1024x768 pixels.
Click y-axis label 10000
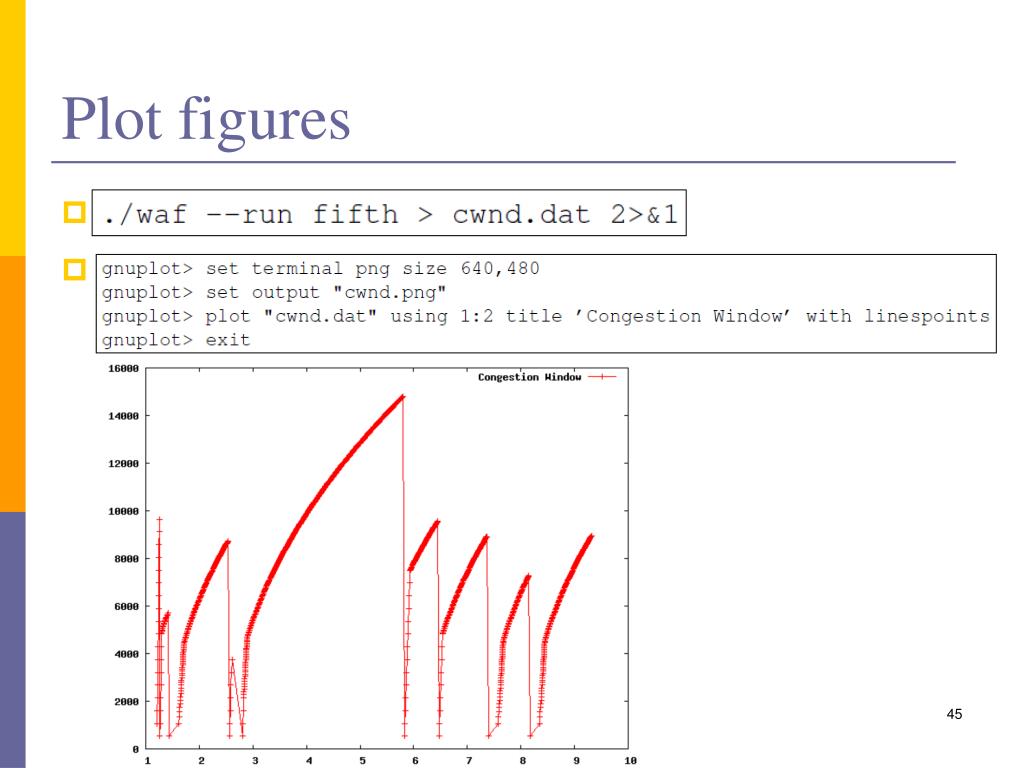tap(123, 511)
